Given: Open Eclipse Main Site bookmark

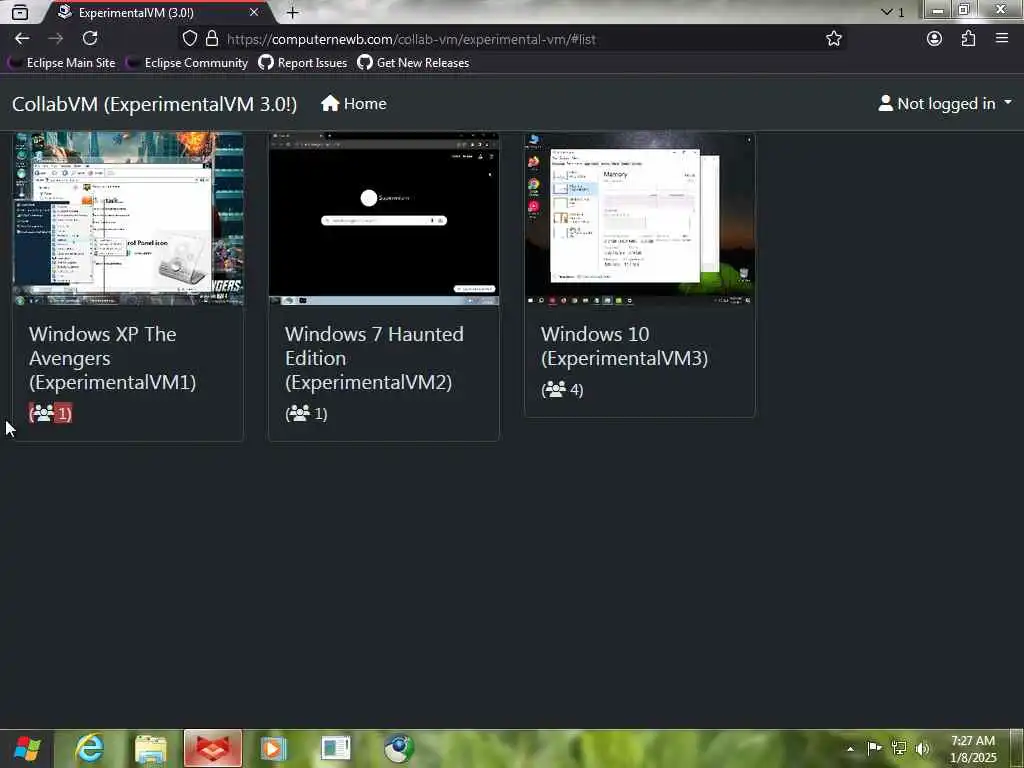Looking at the screenshot, I should point(63,63).
